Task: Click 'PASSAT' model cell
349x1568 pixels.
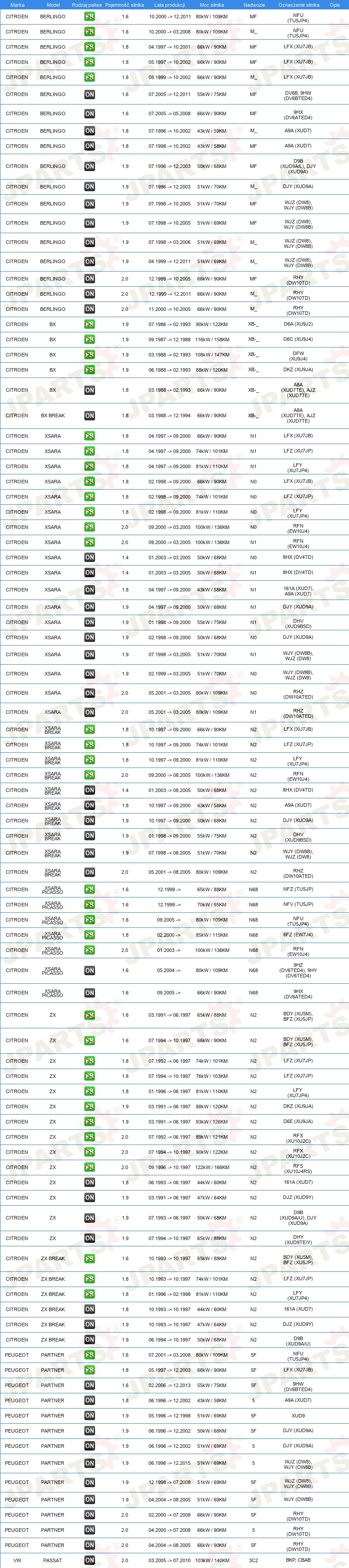Action: [x=52, y=1560]
